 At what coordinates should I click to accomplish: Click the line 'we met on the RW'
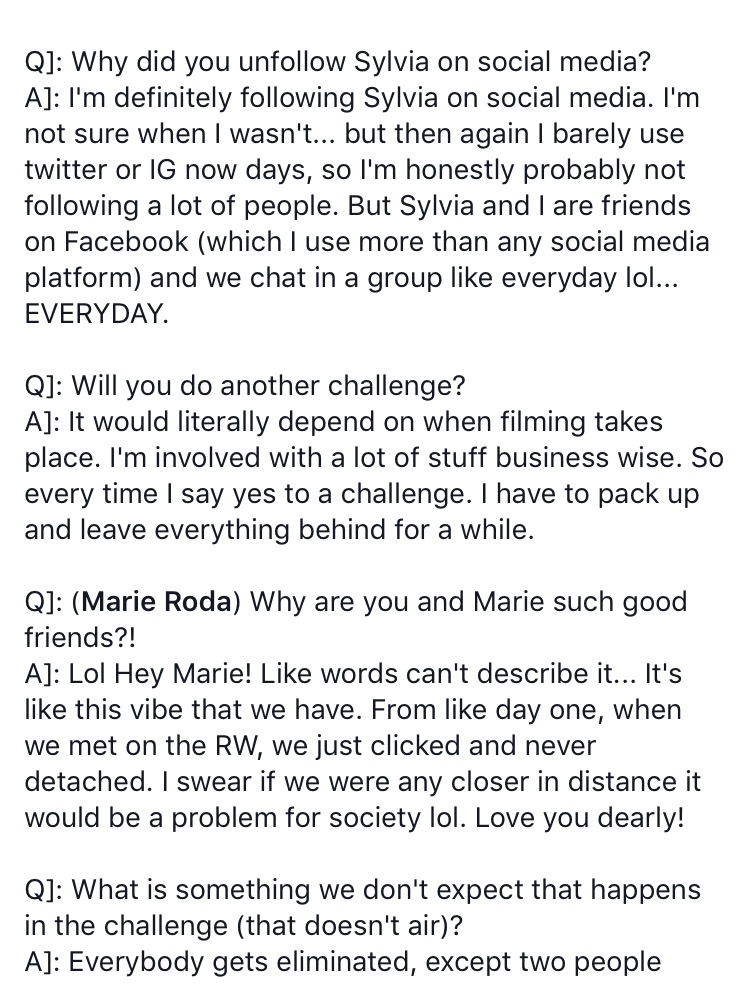click(310, 746)
